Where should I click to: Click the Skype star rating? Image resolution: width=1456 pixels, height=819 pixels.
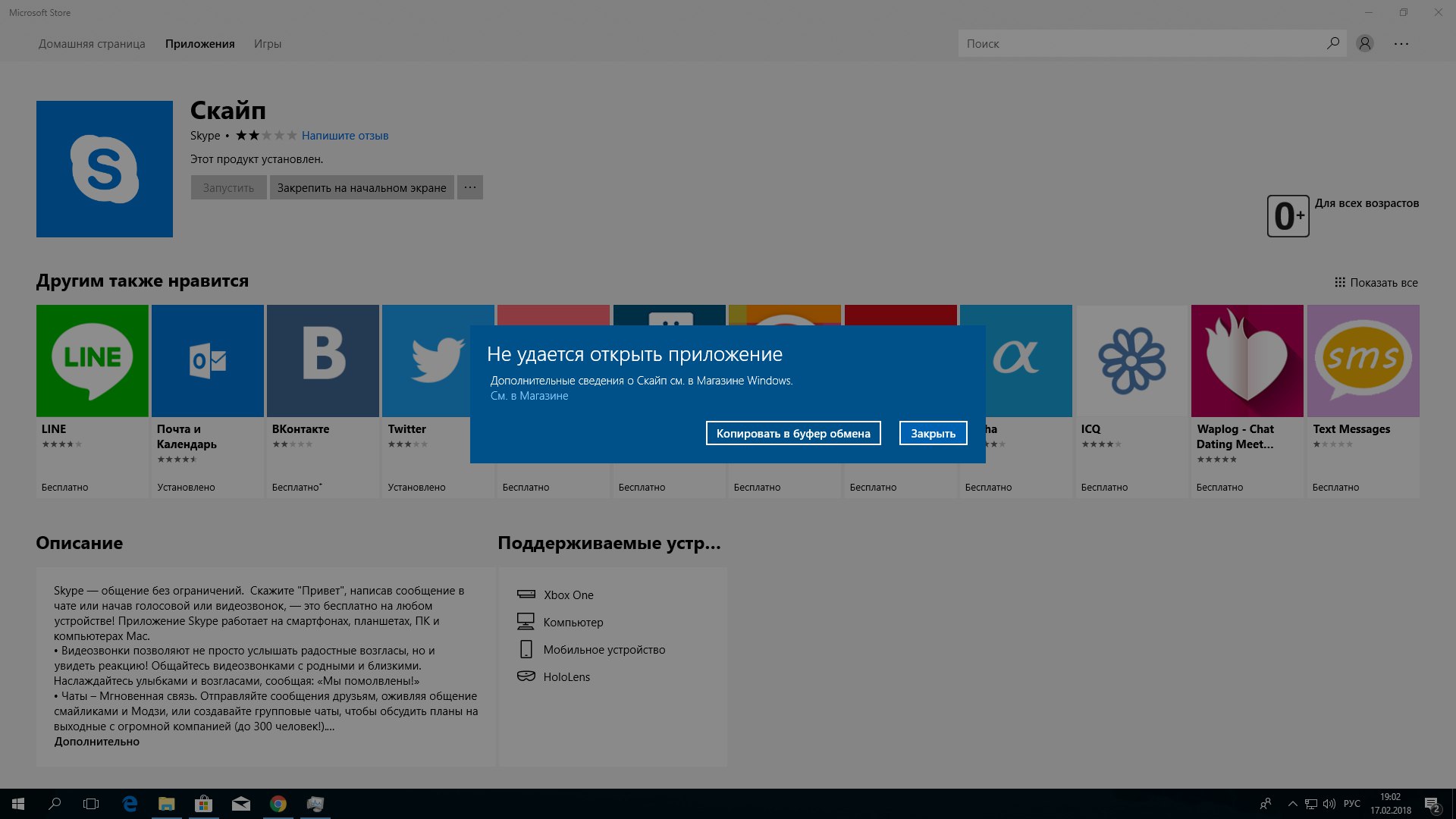coord(266,136)
